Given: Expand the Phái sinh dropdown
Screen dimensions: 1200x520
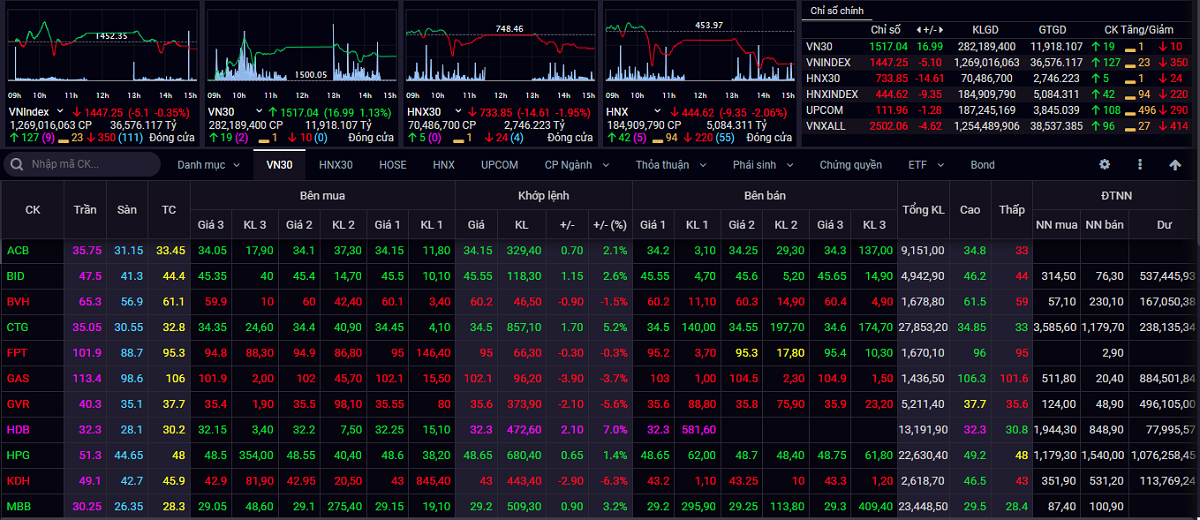Looking at the screenshot, I should coord(763,165).
